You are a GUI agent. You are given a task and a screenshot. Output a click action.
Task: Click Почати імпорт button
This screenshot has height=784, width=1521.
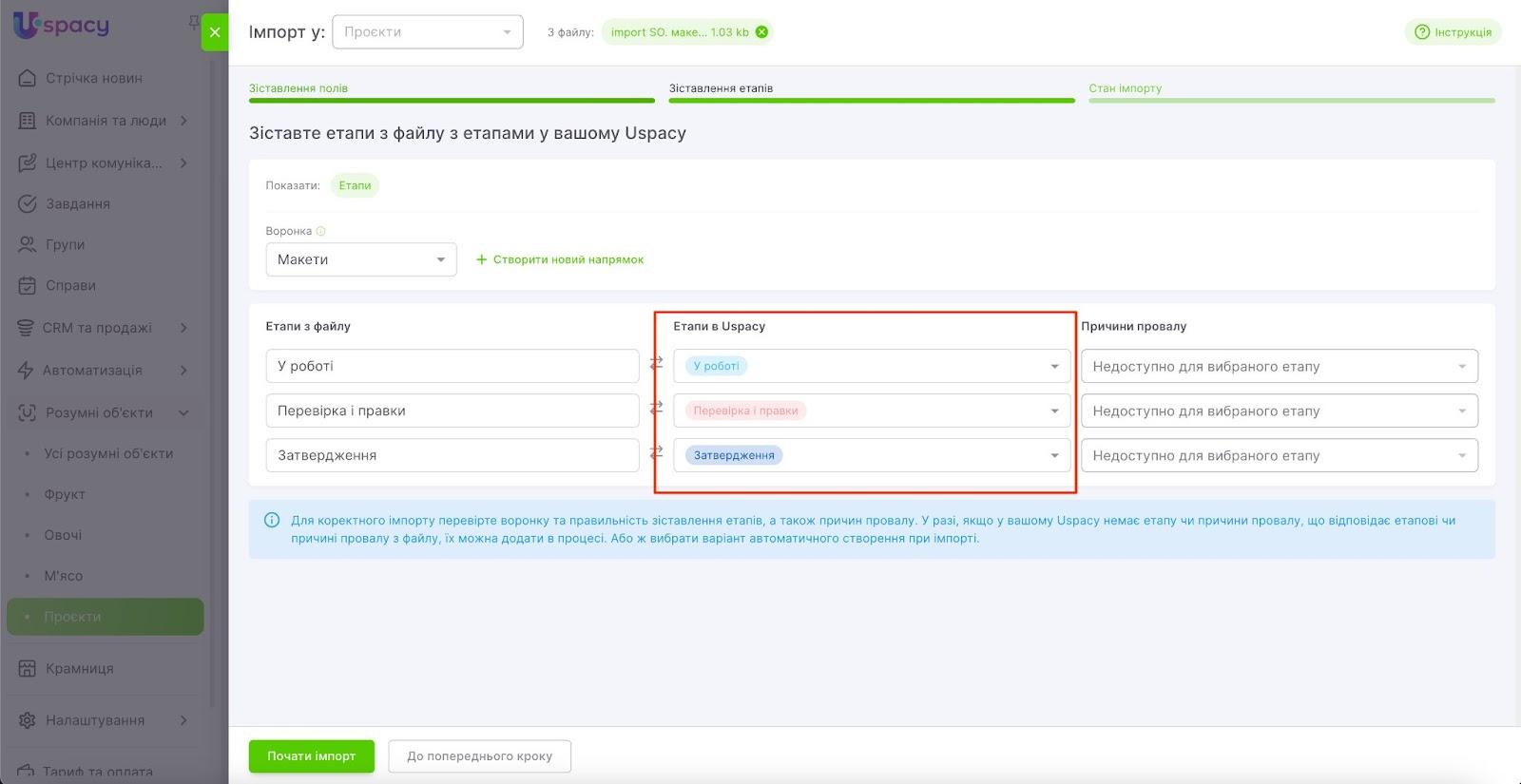point(312,756)
